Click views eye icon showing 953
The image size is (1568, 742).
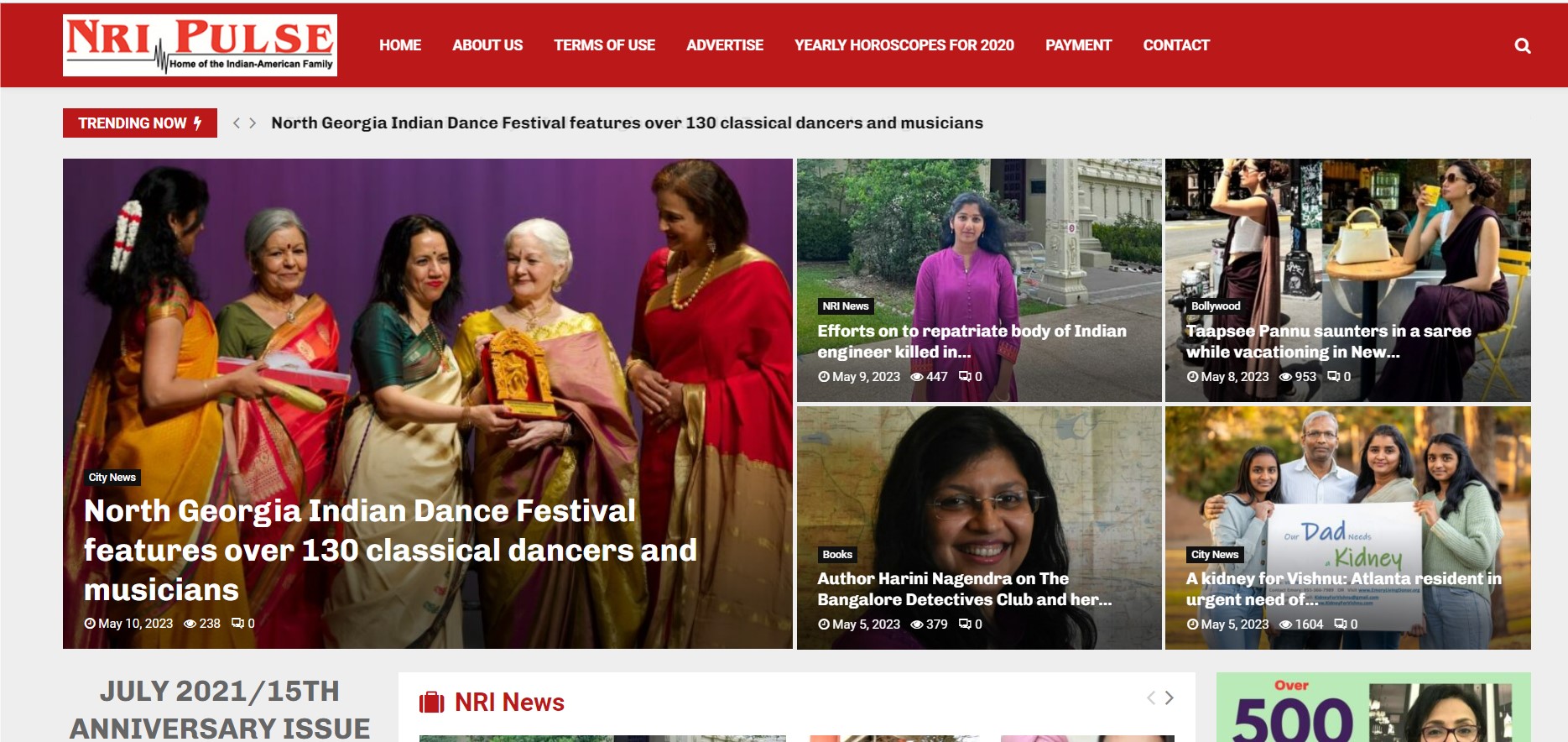coord(1285,377)
